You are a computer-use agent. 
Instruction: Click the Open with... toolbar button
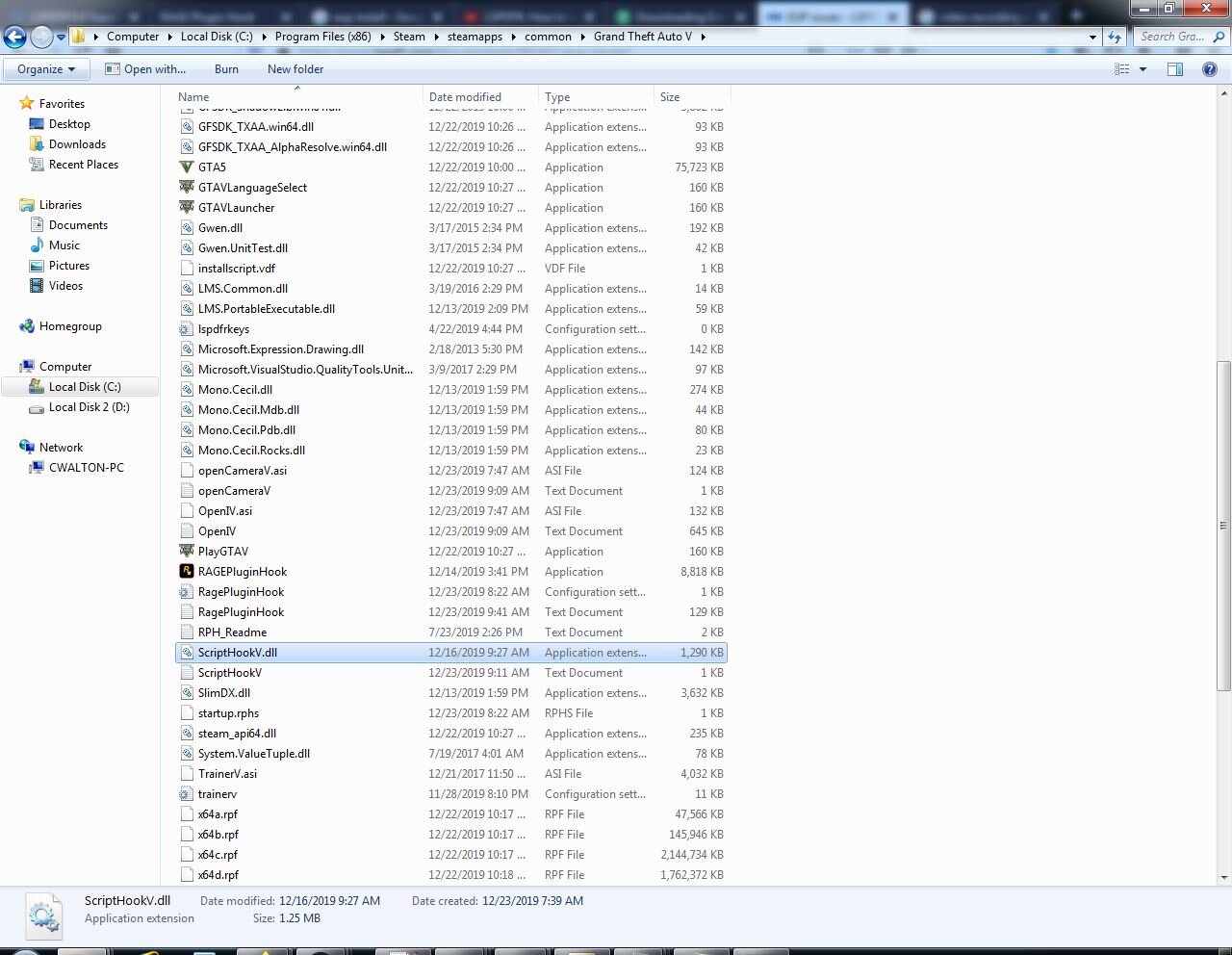coord(145,69)
